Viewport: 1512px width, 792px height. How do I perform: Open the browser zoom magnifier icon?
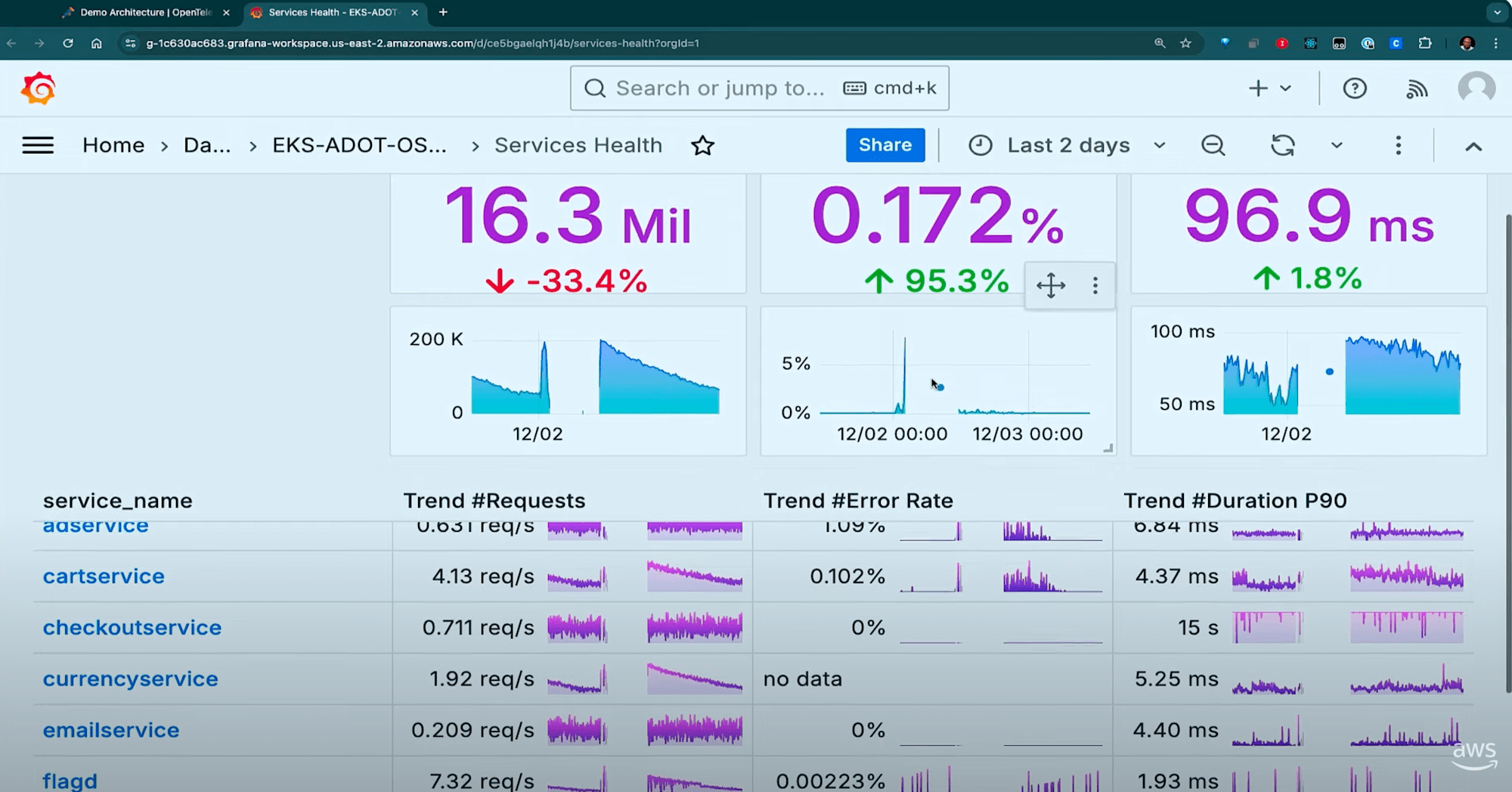[1160, 43]
